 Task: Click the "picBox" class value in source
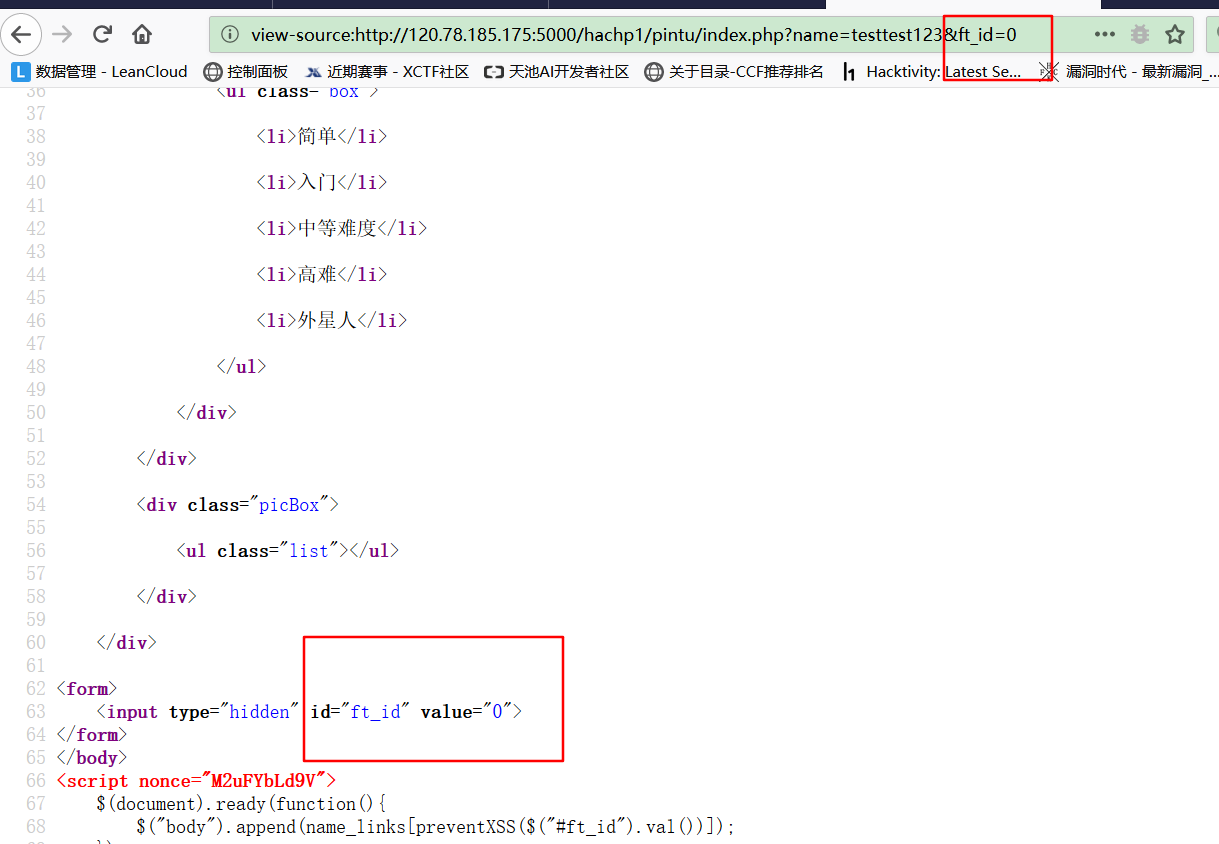(x=289, y=505)
